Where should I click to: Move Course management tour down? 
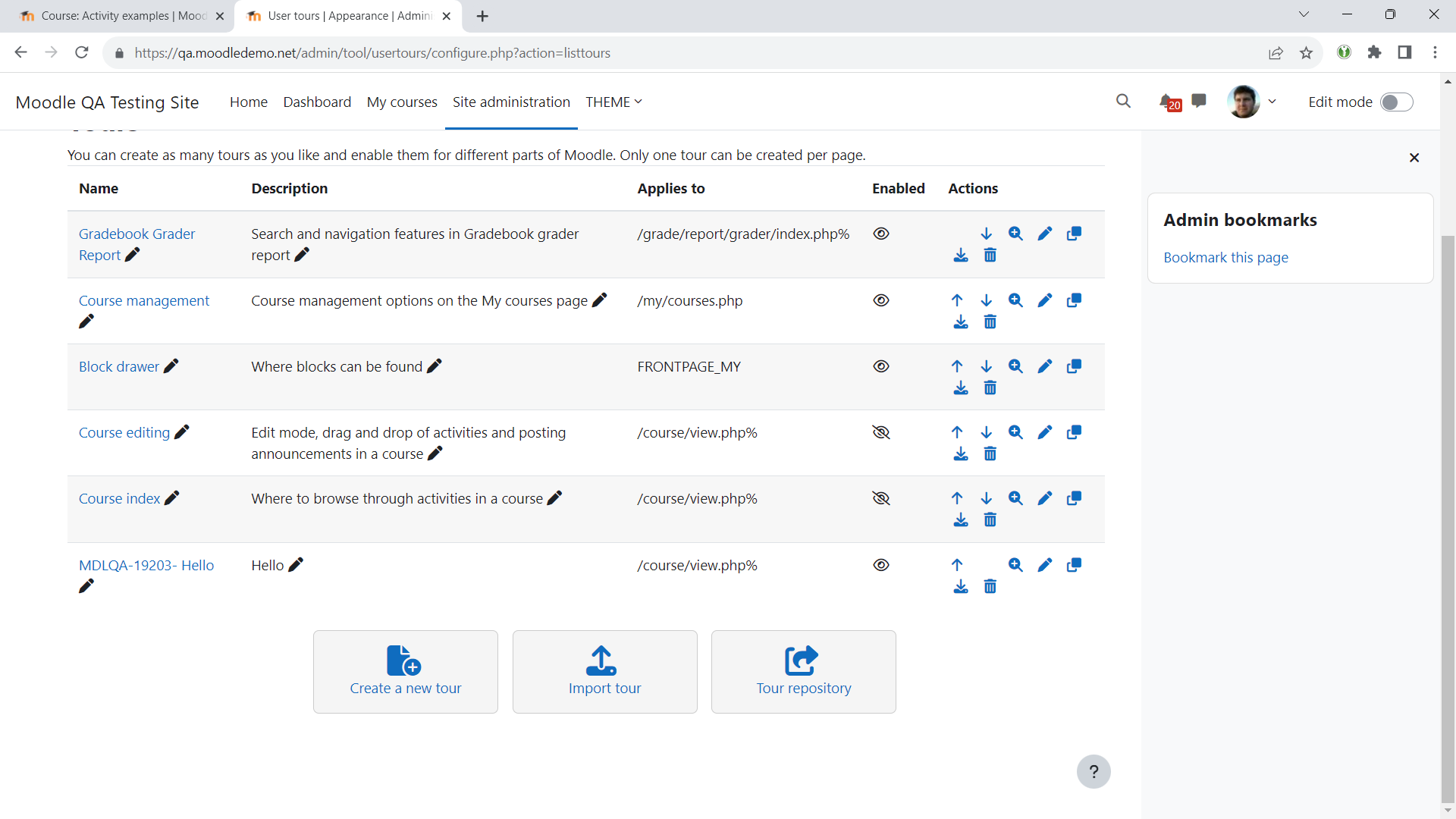[x=986, y=300]
